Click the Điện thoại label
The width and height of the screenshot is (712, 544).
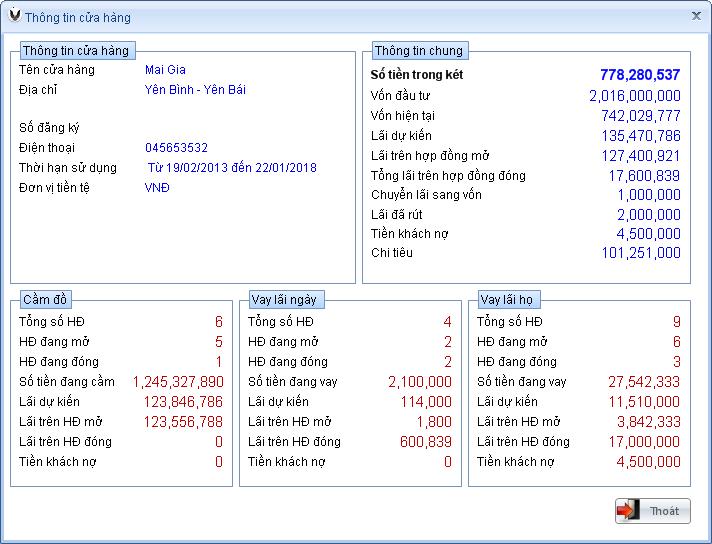(x=47, y=148)
